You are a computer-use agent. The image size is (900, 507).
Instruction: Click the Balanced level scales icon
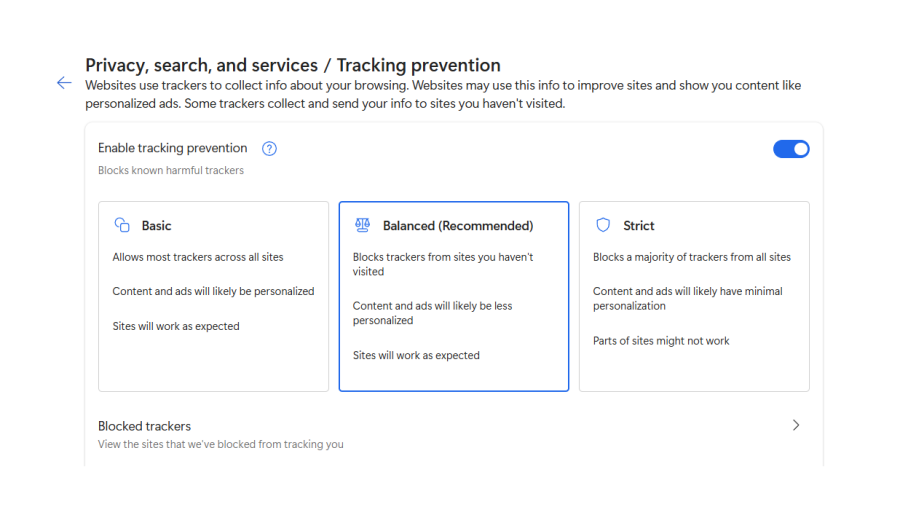coord(362,225)
